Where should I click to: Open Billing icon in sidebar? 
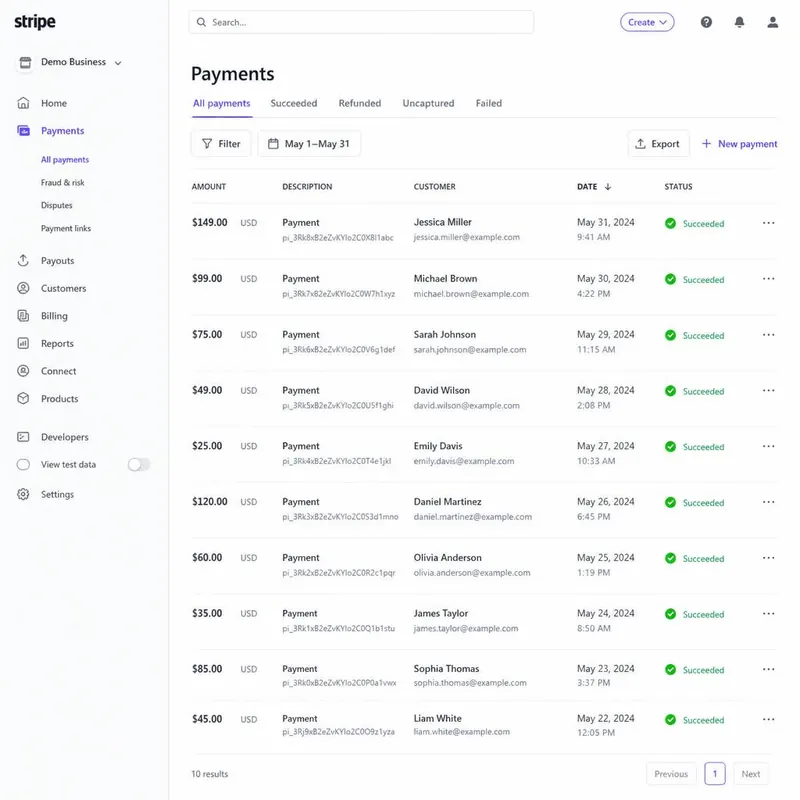(x=23, y=316)
